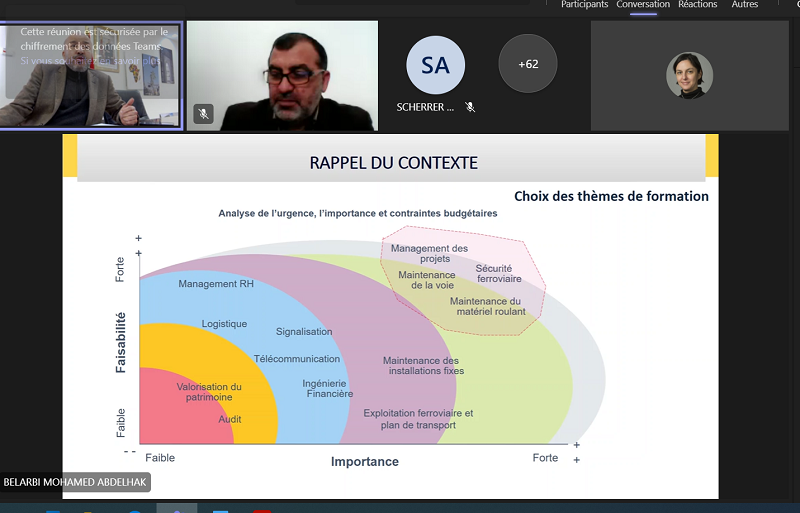Open the 'Si vous souhaitez en savoir plus' link

click(88, 61)
